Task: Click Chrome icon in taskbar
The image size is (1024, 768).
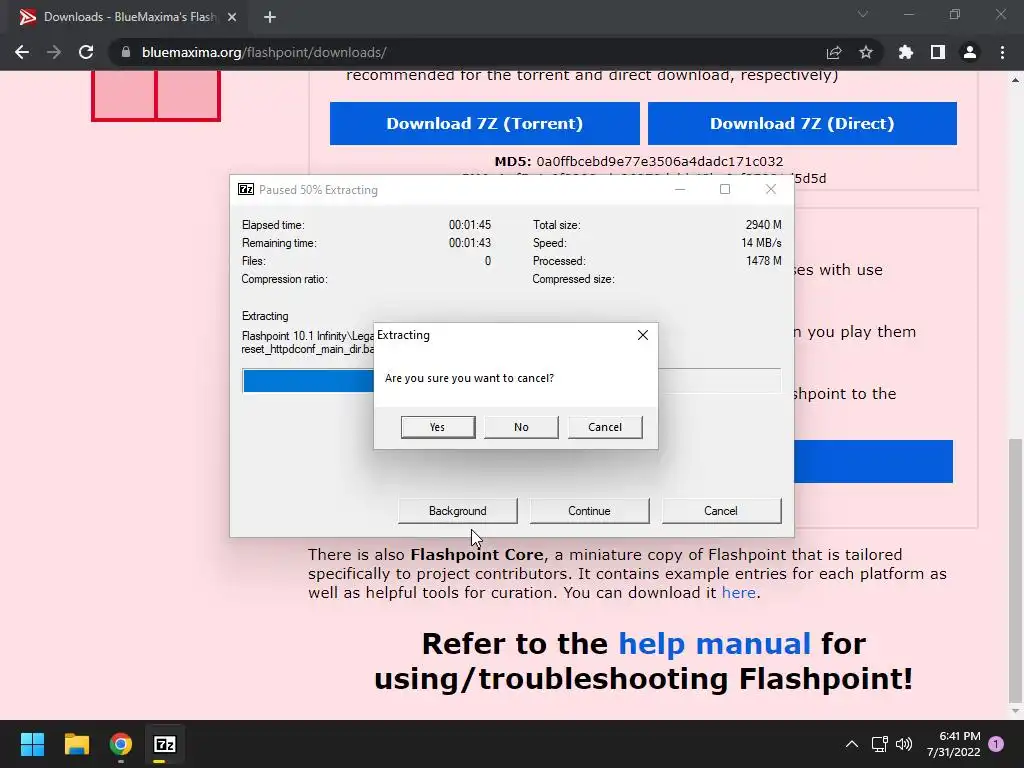Action: (121, 744)
